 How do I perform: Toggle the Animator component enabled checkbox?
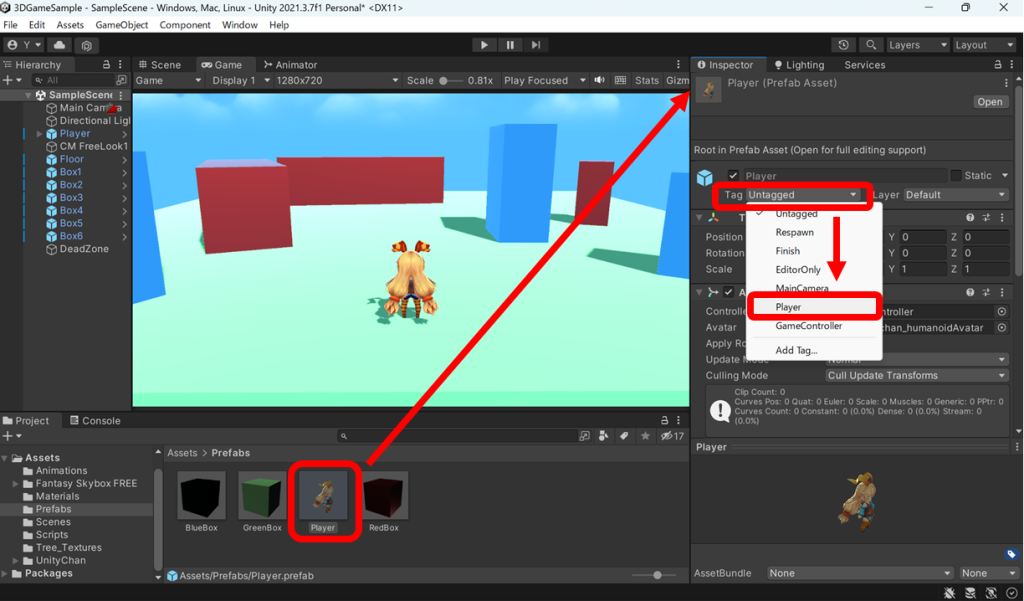[x=729, y=292]
